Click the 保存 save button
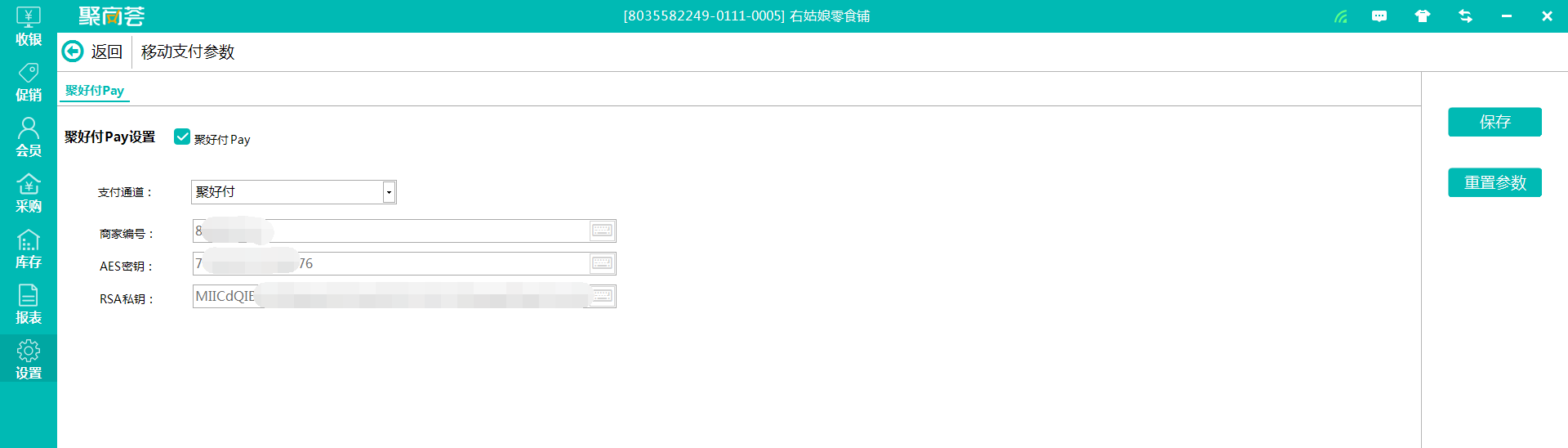The image size is (1568, 448). 1494,122
